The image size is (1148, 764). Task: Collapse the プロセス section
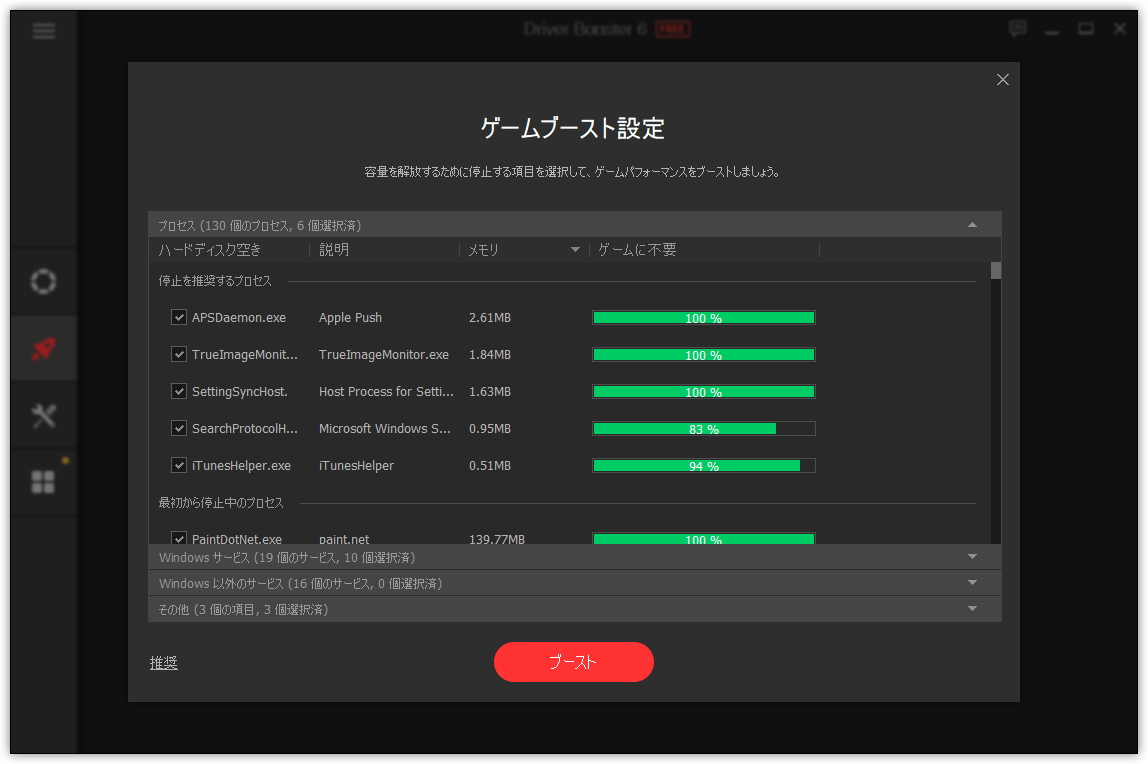pos(972,224)
